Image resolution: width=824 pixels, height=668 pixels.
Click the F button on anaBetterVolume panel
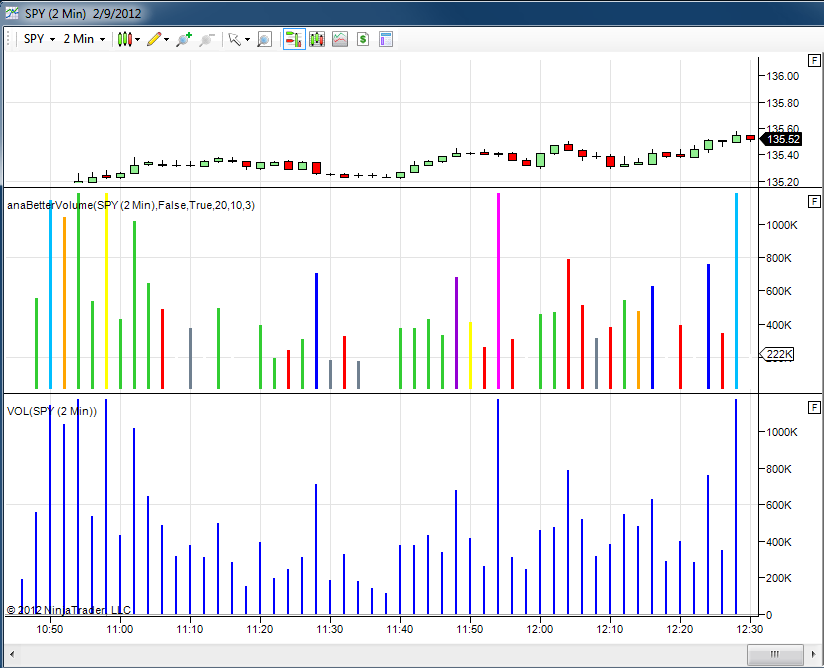pos(814,201)
